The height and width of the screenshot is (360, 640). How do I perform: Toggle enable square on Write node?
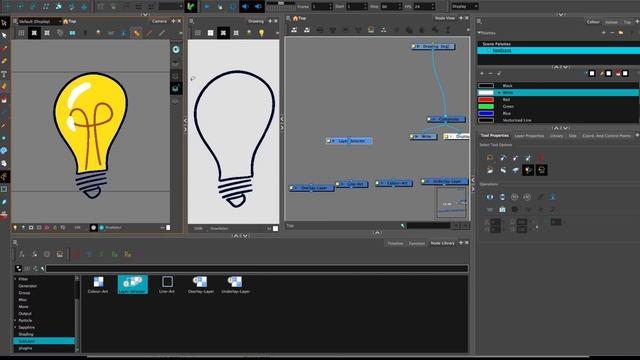(x=412, y=136)
